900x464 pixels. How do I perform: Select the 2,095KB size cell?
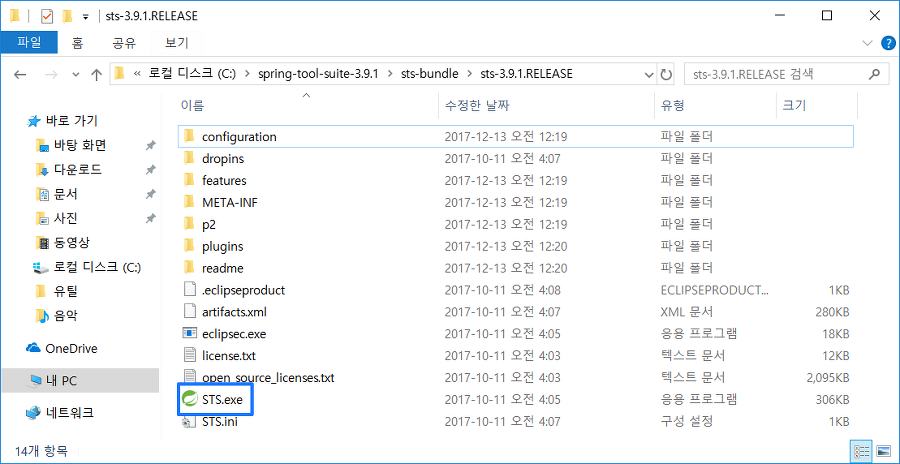click(x=826, y=378)
